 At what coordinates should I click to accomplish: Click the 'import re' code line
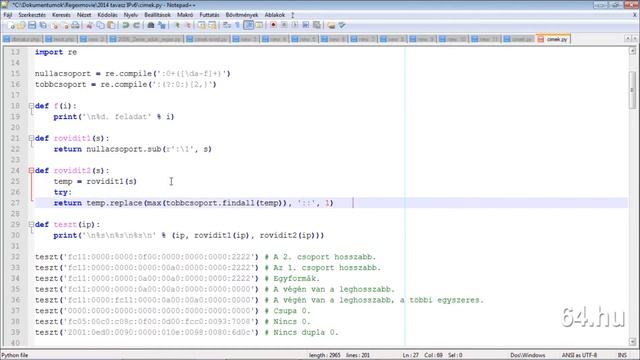pos(56,52)
